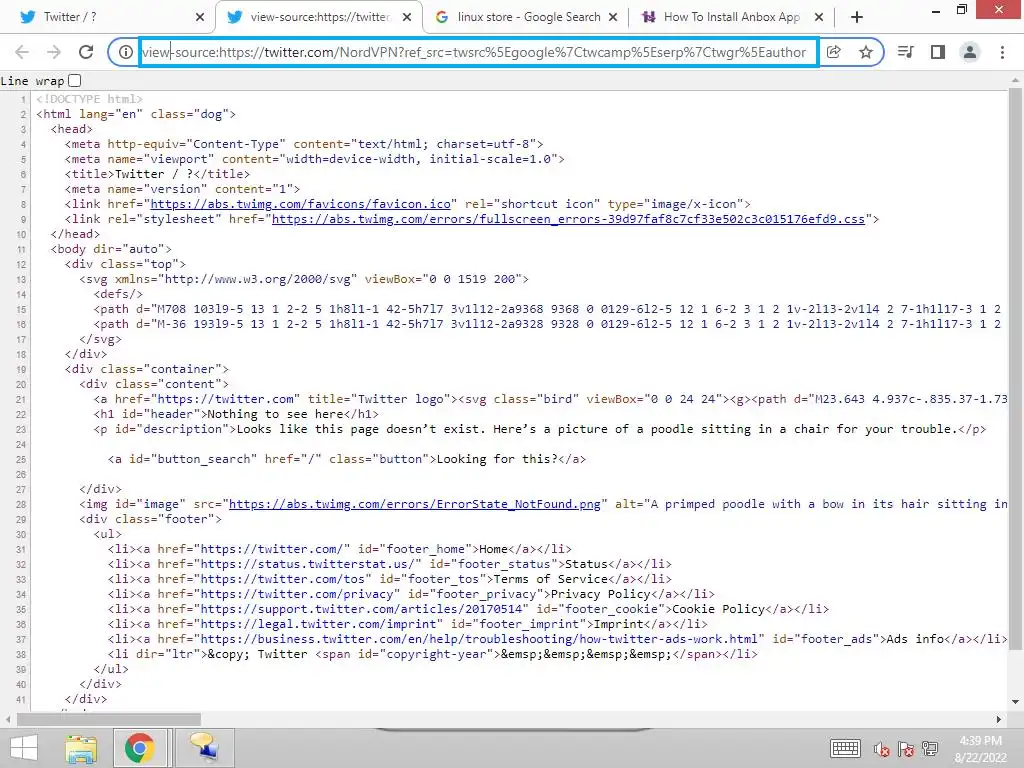Viewport: 1024px width, 768px height.
Task: Click the vertical scrollbar thumb
Action: 1015,369
